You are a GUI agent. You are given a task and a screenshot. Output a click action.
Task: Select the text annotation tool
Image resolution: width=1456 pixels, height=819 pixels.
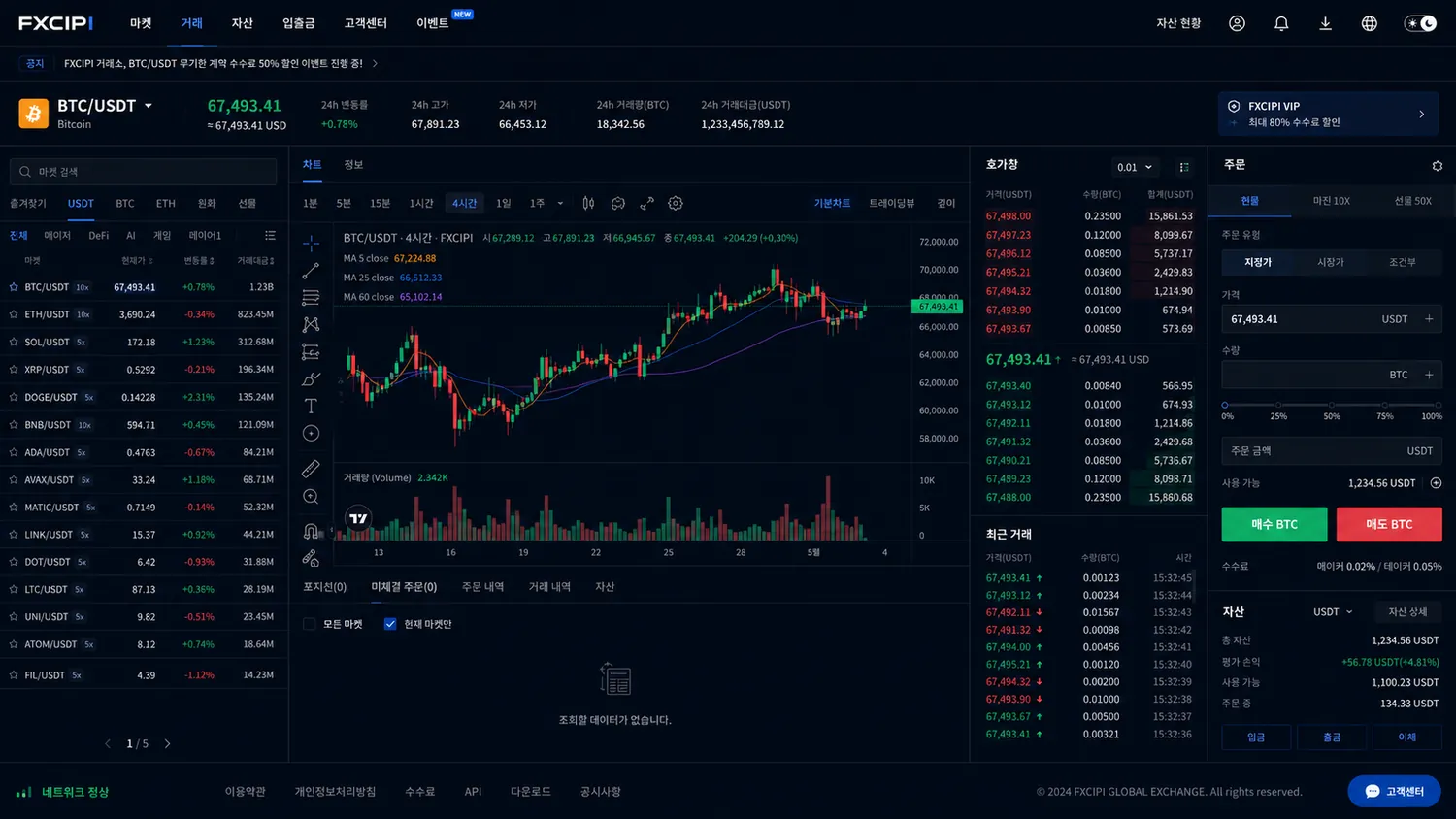click(311, 406)
